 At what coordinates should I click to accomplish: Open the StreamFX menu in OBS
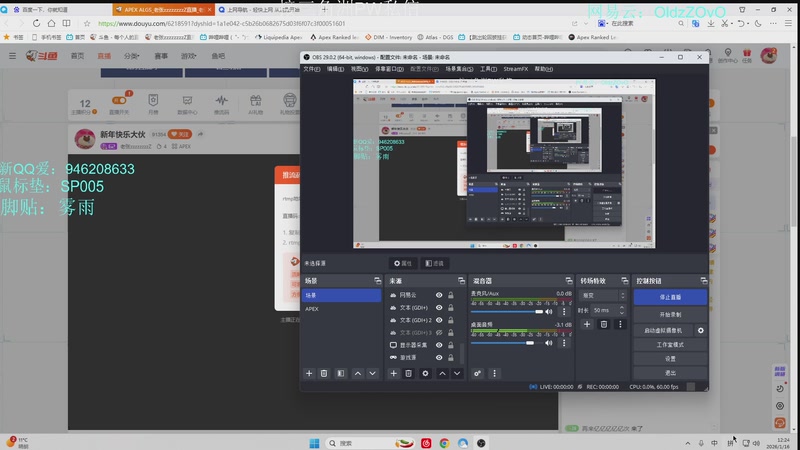pos(515,69)
